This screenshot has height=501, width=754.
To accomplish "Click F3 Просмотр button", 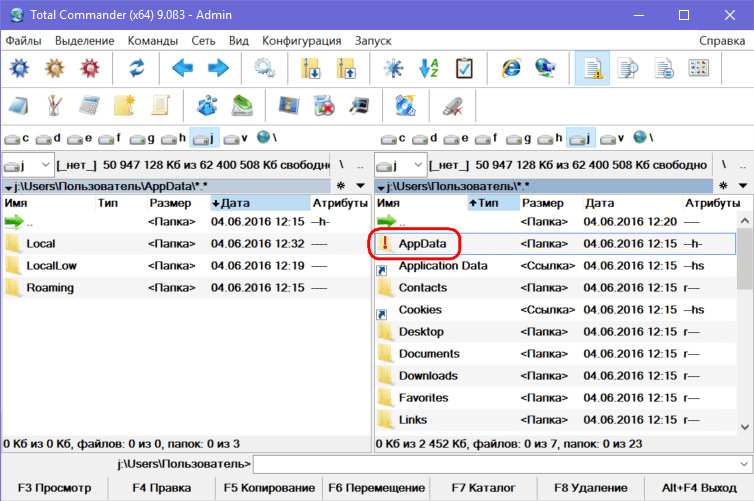I will (54, 488).
